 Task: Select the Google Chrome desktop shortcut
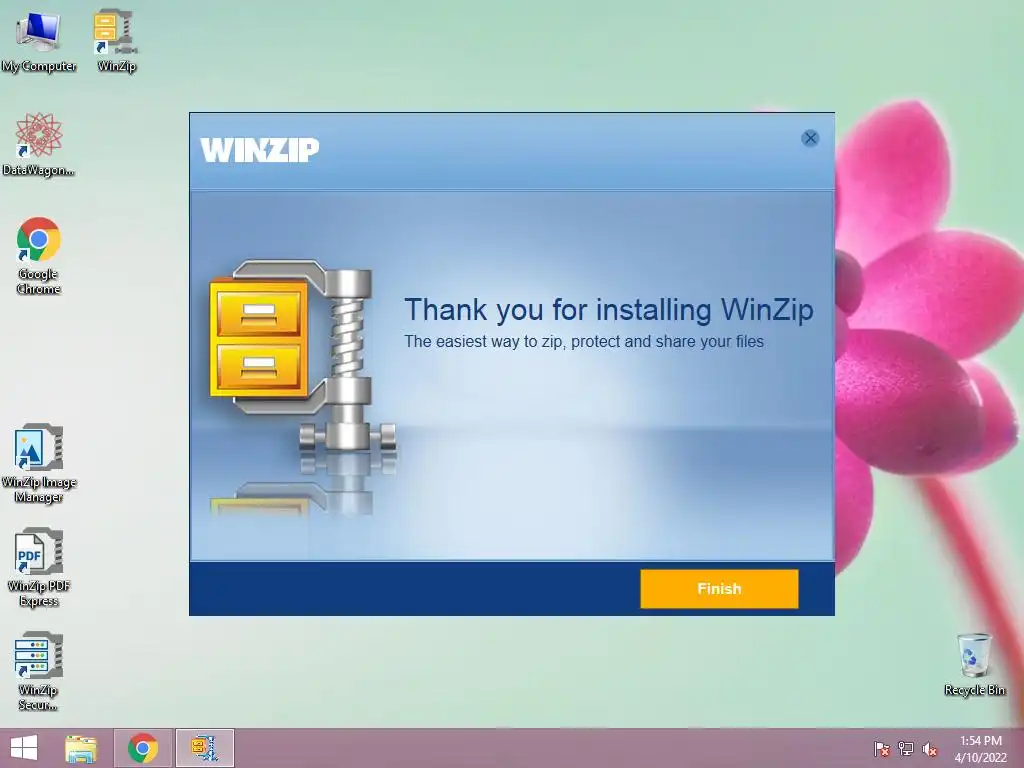39,256
